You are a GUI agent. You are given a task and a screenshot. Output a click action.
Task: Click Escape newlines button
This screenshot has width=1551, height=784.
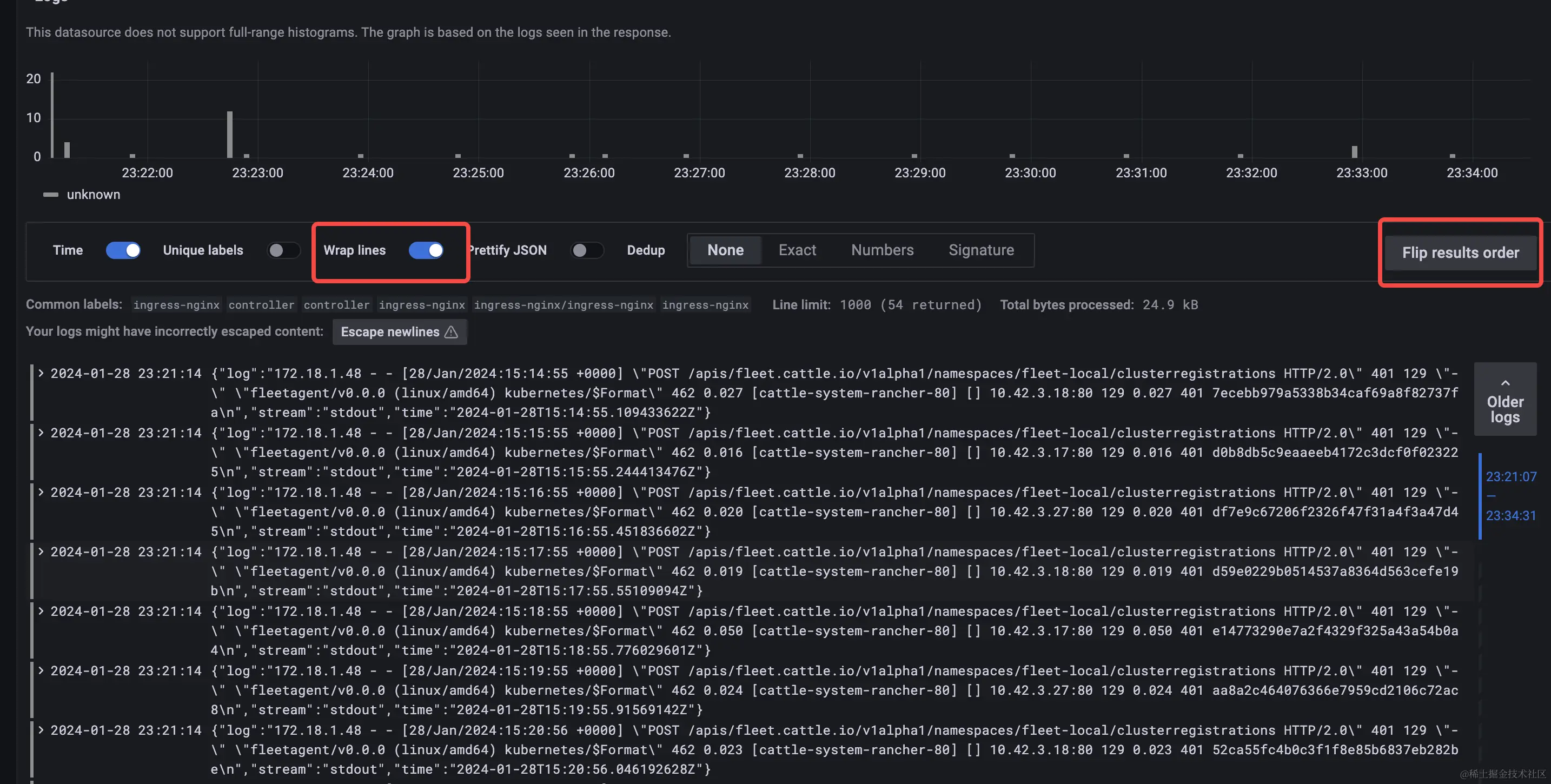pyautogui.click(x=399, y=332)
